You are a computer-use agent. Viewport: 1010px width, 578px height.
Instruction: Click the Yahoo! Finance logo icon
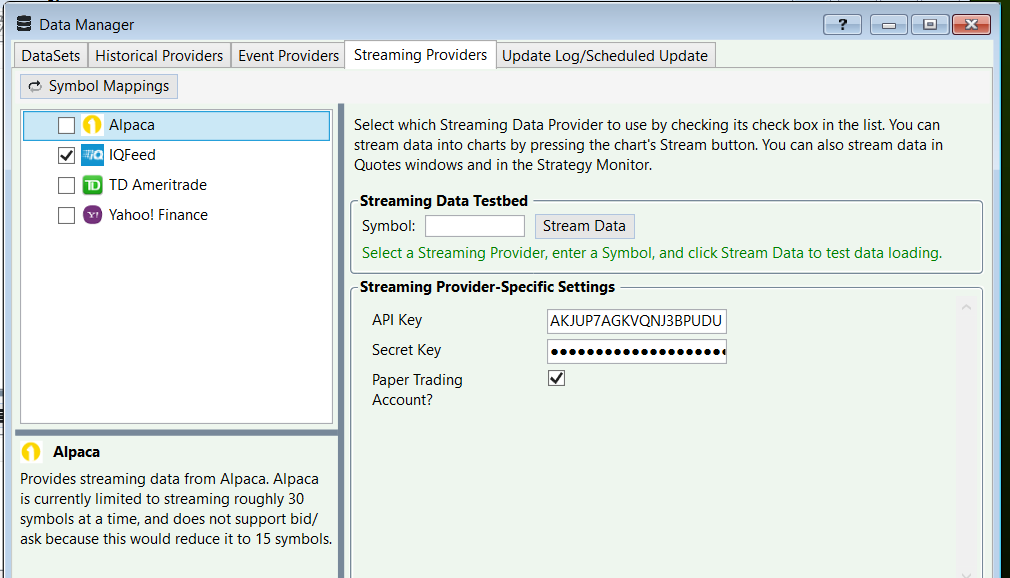93,216
